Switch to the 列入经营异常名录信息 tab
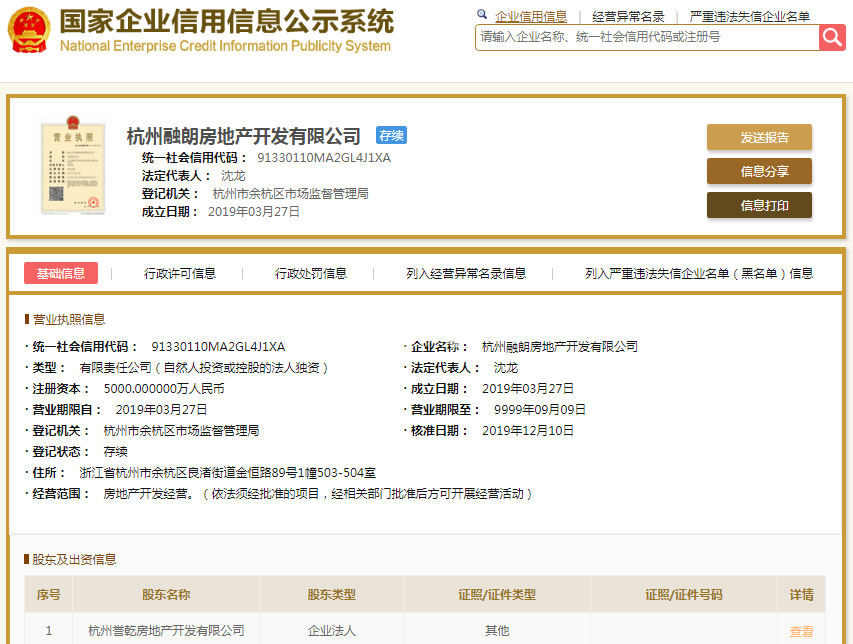 coord(466,273)
